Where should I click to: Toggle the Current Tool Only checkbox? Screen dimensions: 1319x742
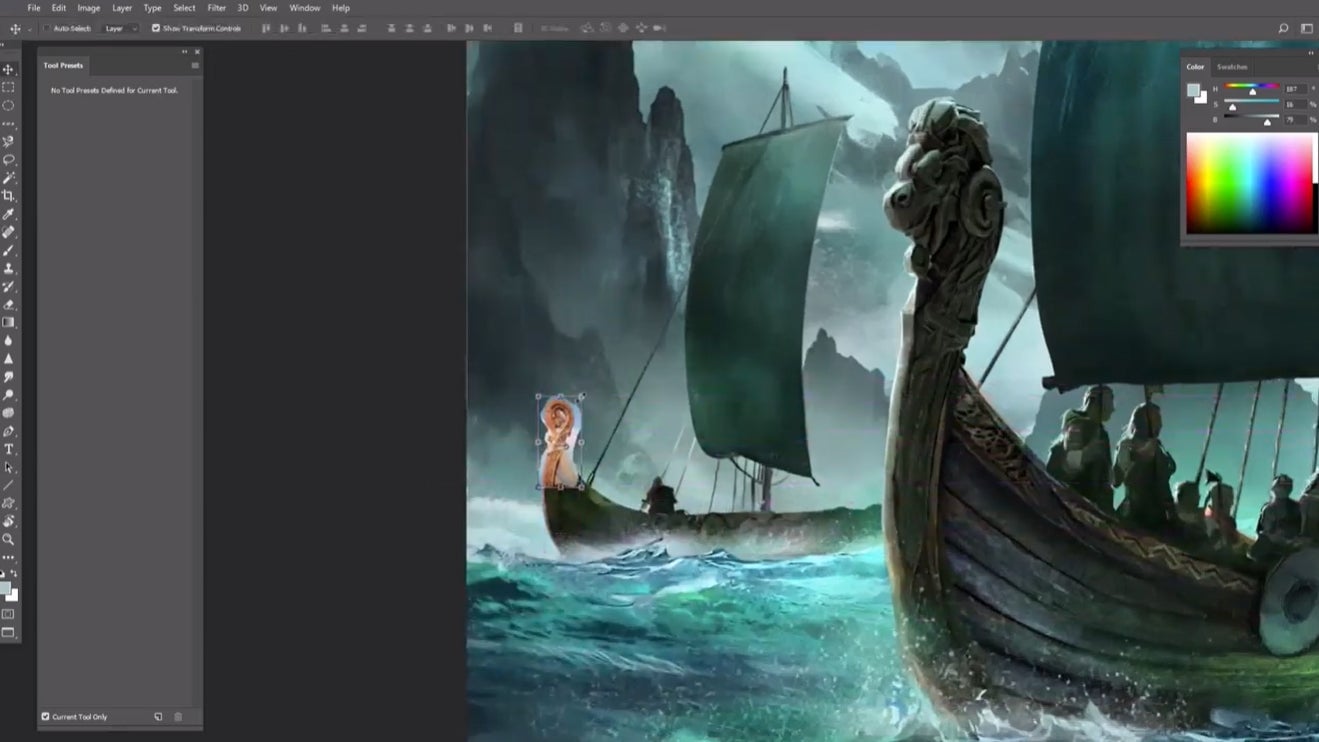pos(45,716)
